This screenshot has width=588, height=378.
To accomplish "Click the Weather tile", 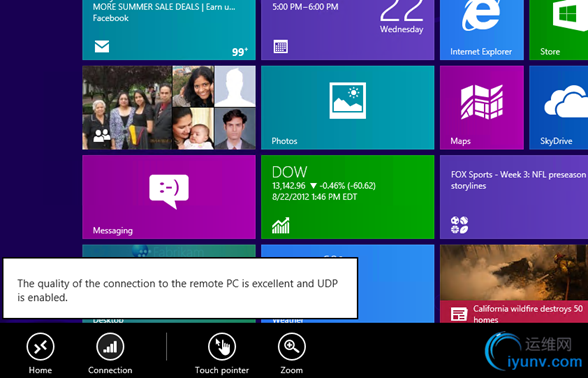I will [x=396, y=285].
